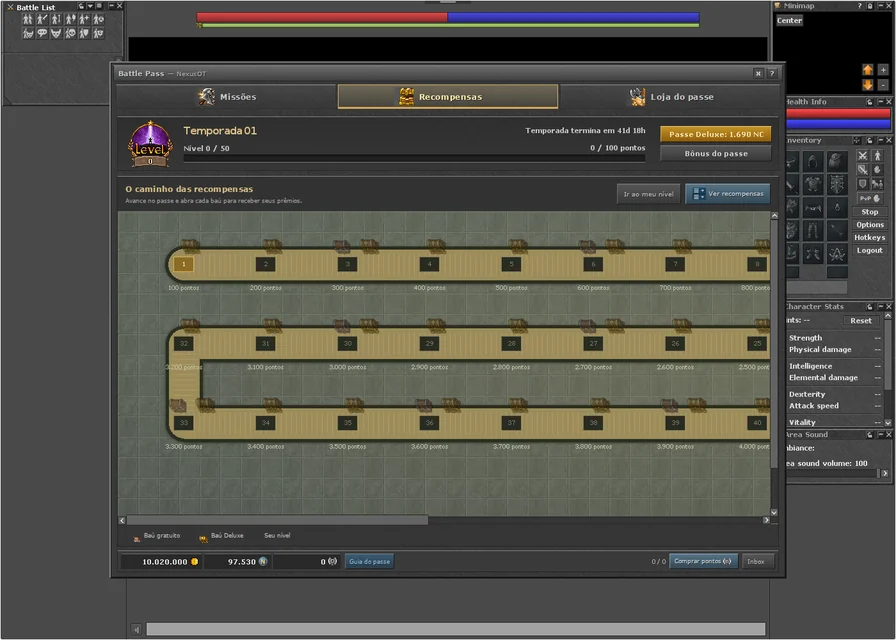This screenshot has width=896, height=640.
Task: Toggle the speech bubble NPC filter in Battle List
Action: pos(42,33)
